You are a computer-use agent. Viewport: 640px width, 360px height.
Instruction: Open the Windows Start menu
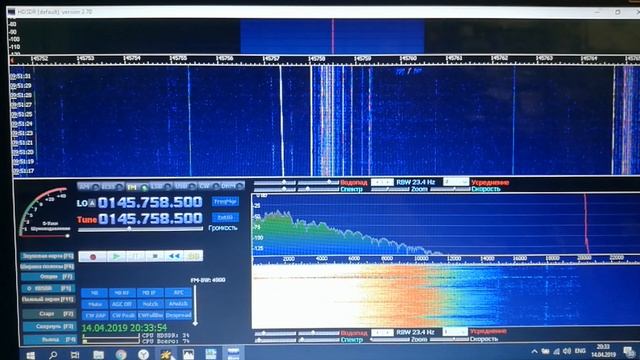[31, 355]
